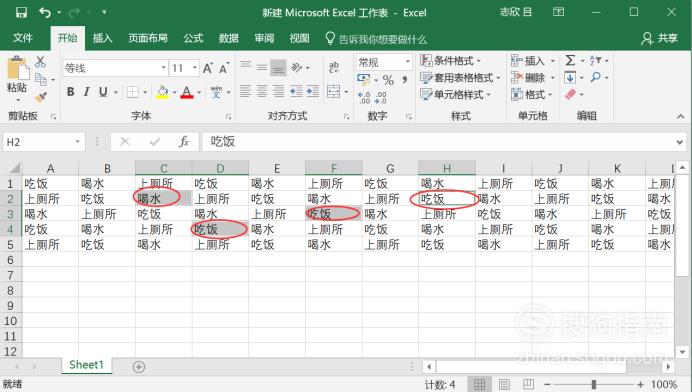Switch to the 公式 Formulas tab
Image resolution: width=692 pixels, height=392 pixels.
(193, 38)
